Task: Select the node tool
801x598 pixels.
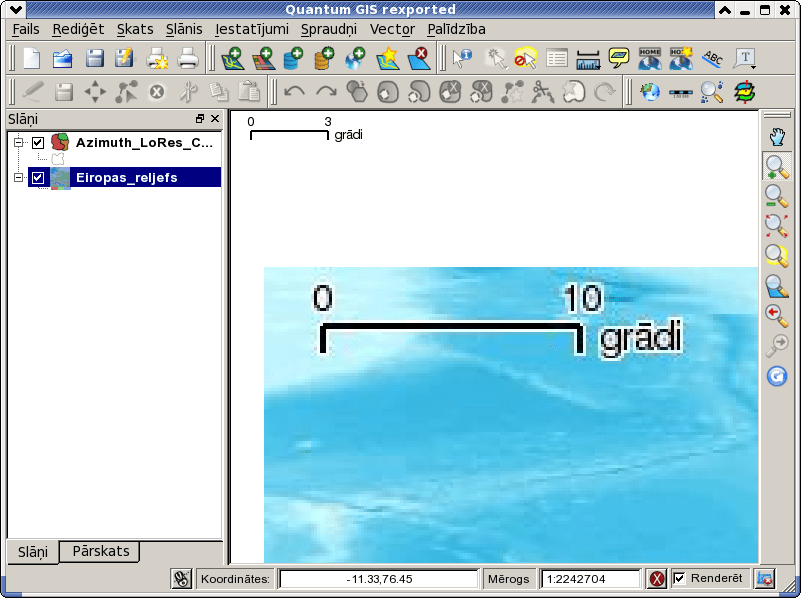Action: (x=126, y=92)
